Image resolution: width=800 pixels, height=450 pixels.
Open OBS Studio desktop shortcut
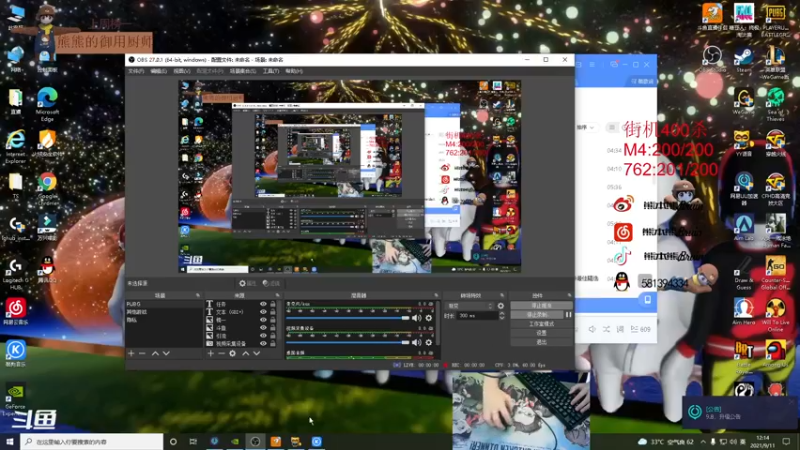point(712,59)
